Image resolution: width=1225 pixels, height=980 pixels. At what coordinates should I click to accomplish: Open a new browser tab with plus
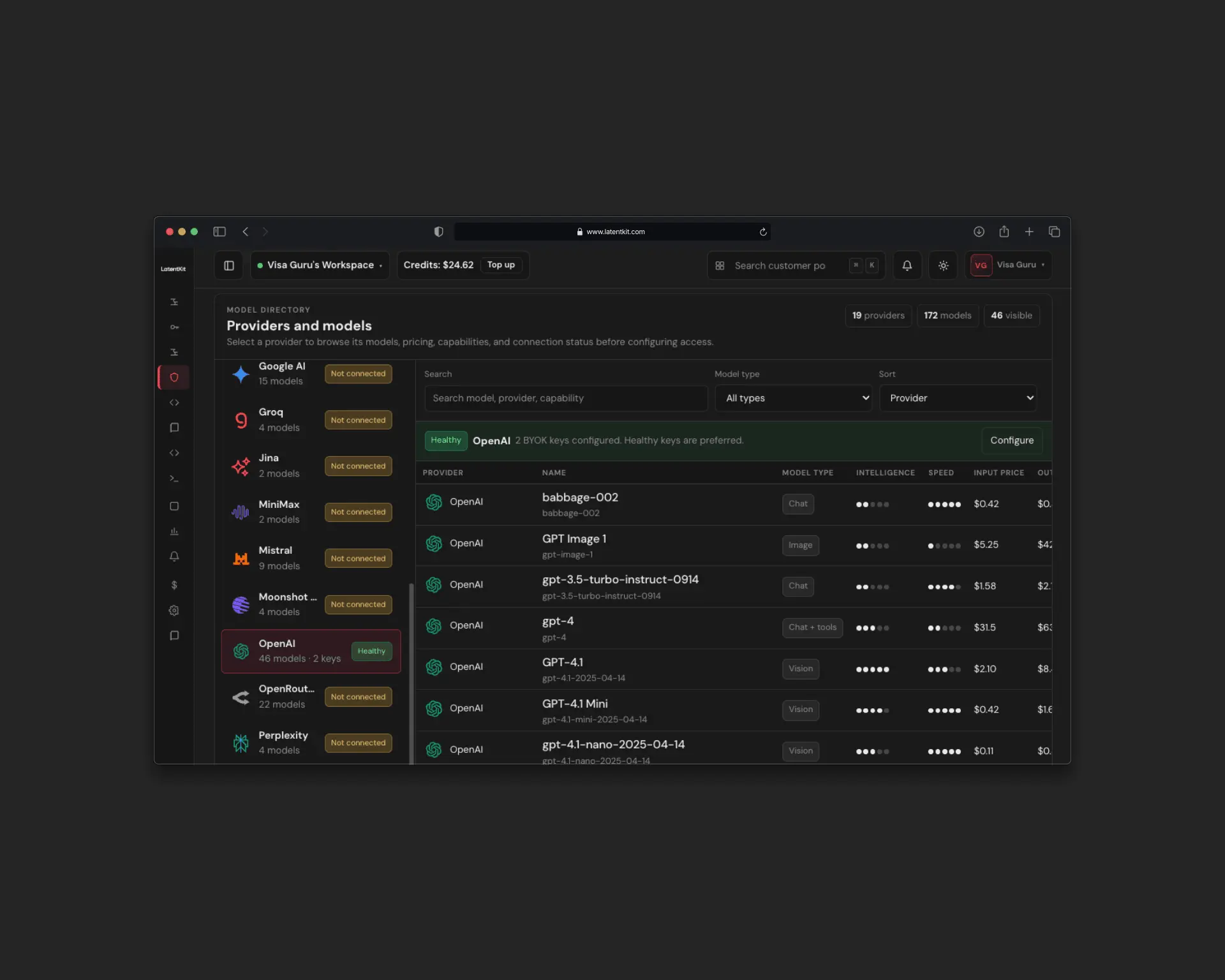tap(1029, 232)
